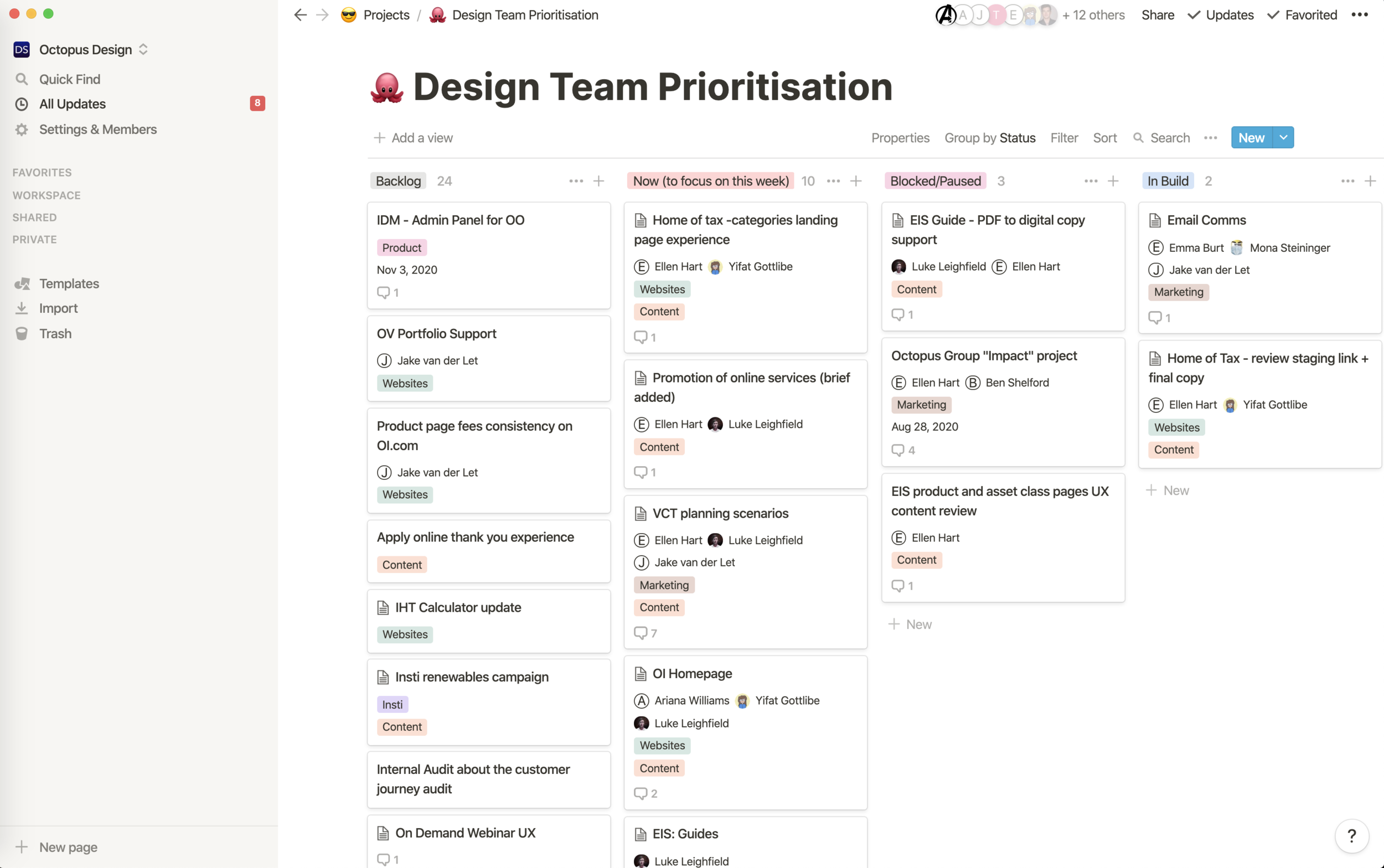
Task: Add card to Backlog with plus icon
Action: coord(599,182)
